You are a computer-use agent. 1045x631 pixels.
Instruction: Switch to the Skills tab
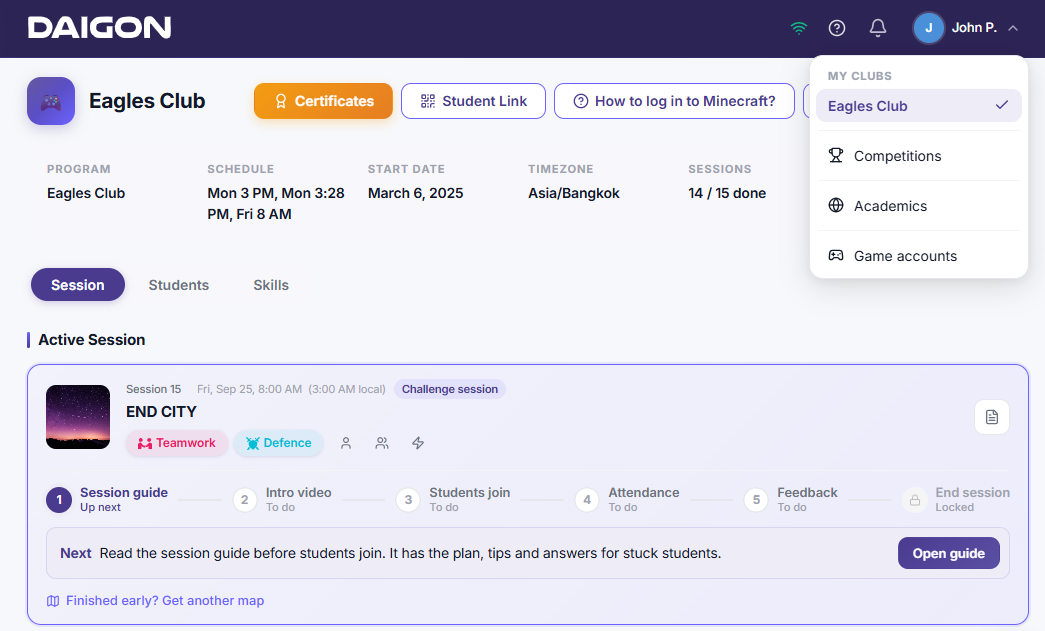tap(271, 285)
